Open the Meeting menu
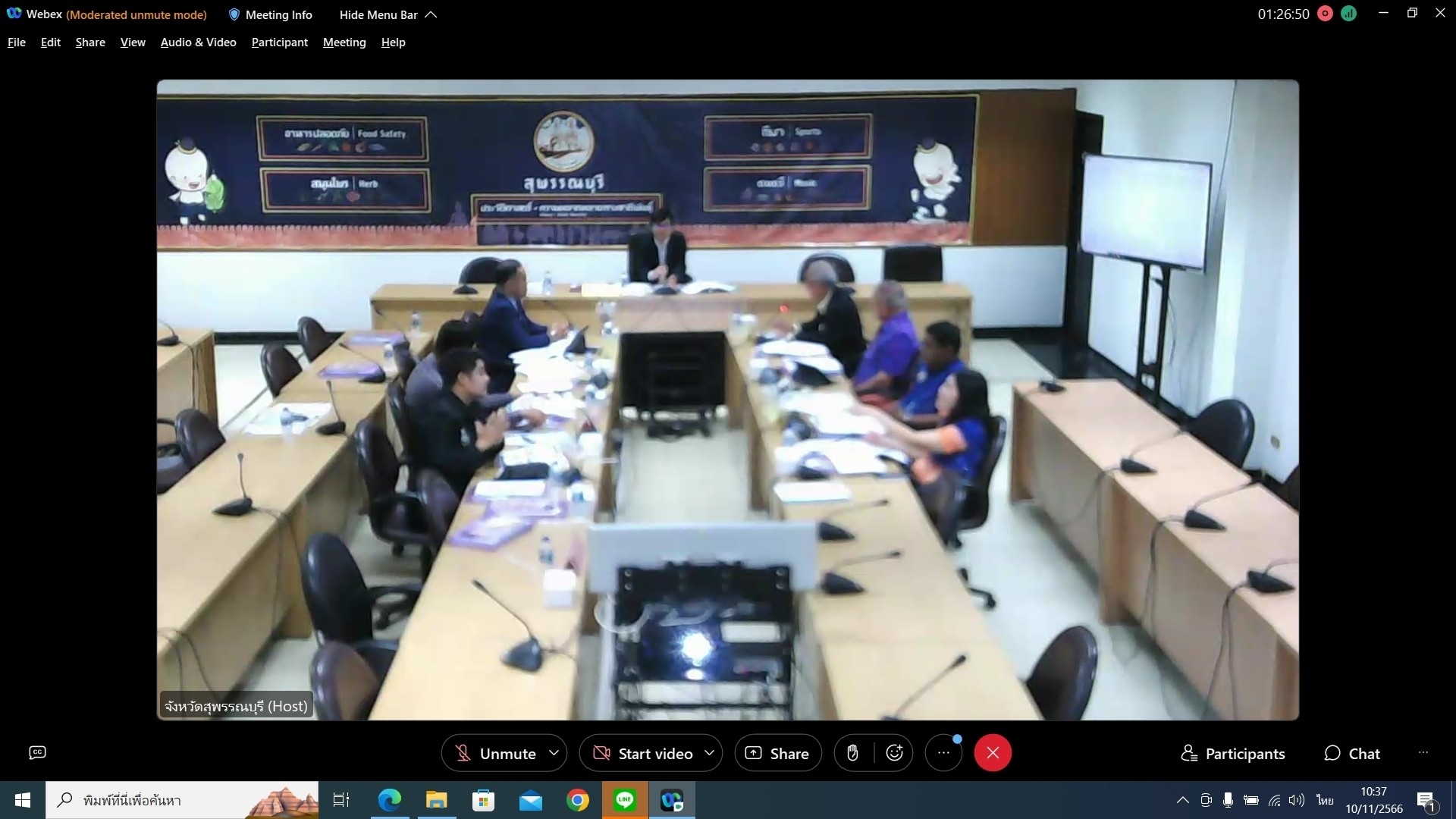 [x=344, y=42]
